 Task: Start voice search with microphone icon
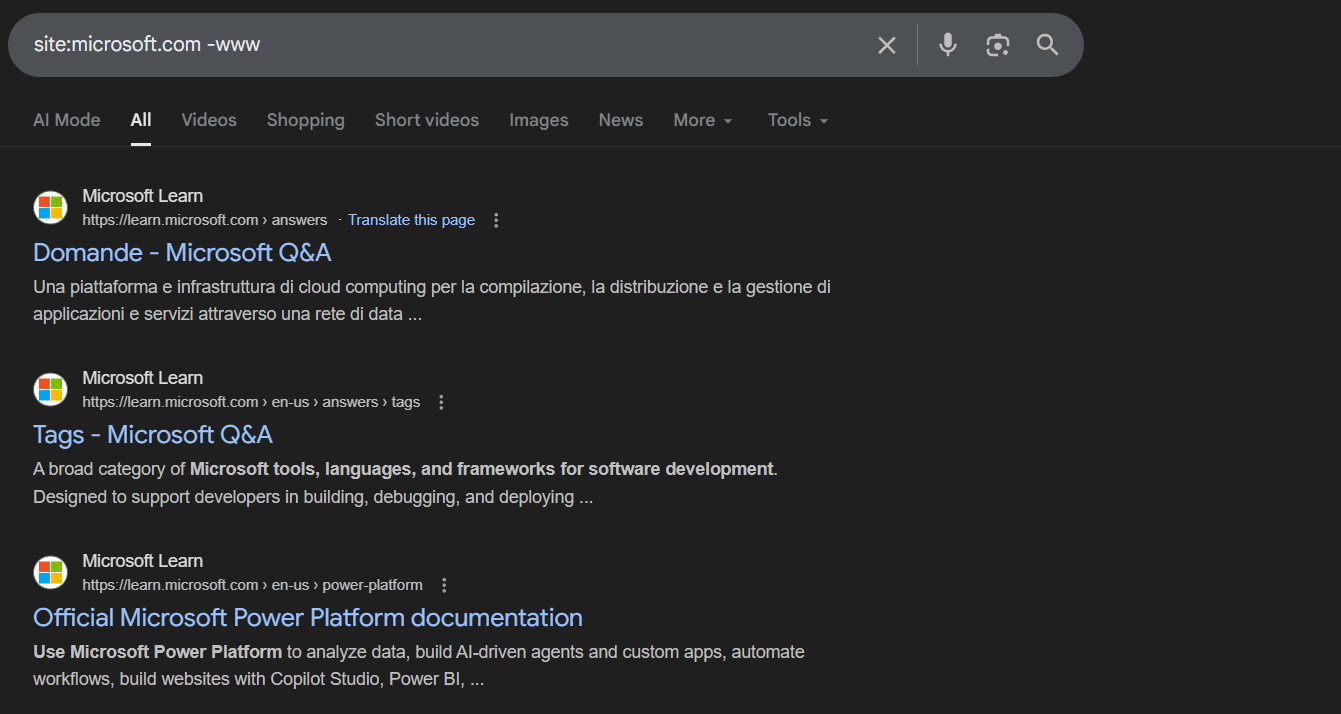pos(948,45)
